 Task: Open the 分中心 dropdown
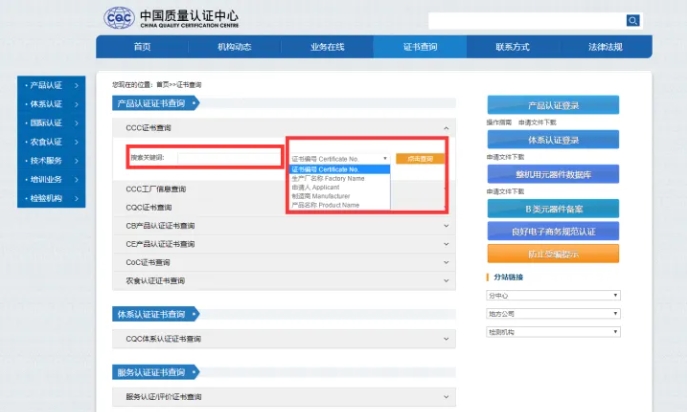(552, 296)
